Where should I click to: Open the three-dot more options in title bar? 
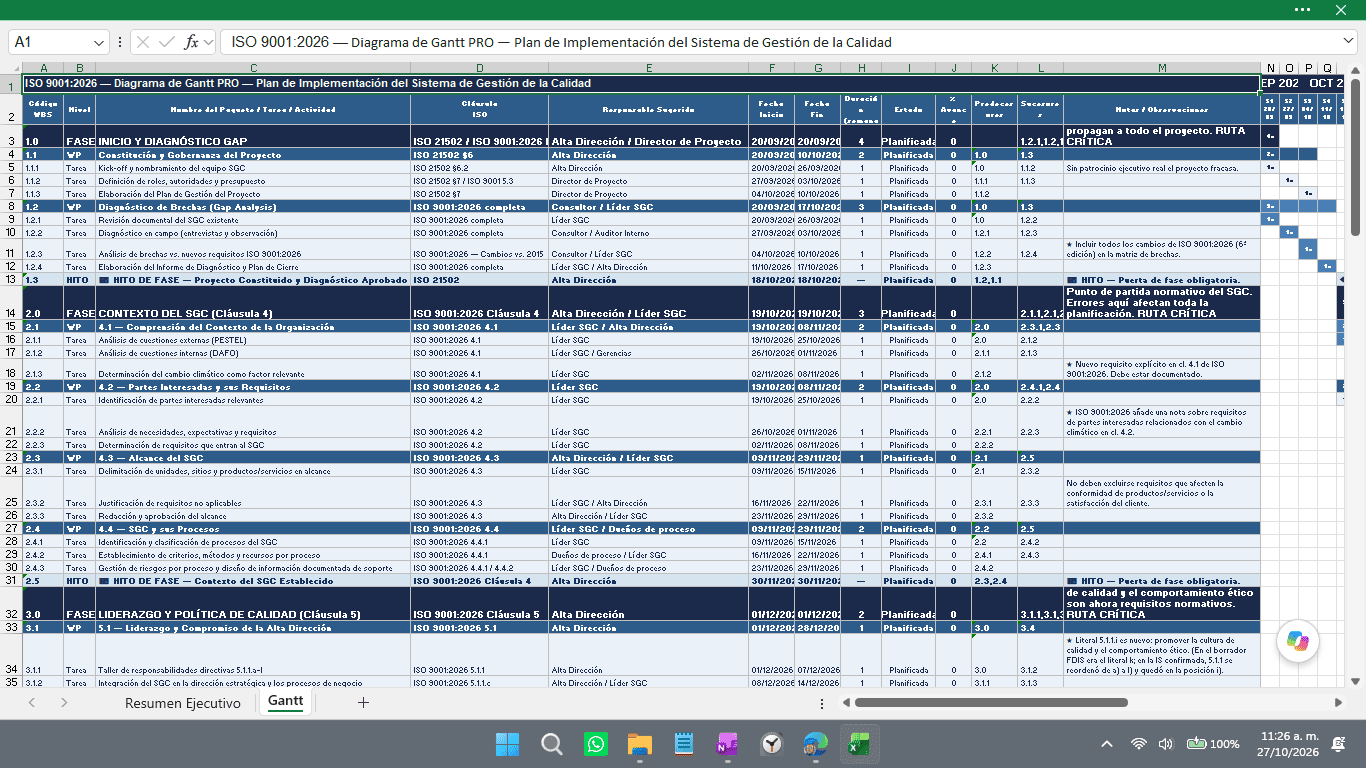click(x=1302, y=9)
